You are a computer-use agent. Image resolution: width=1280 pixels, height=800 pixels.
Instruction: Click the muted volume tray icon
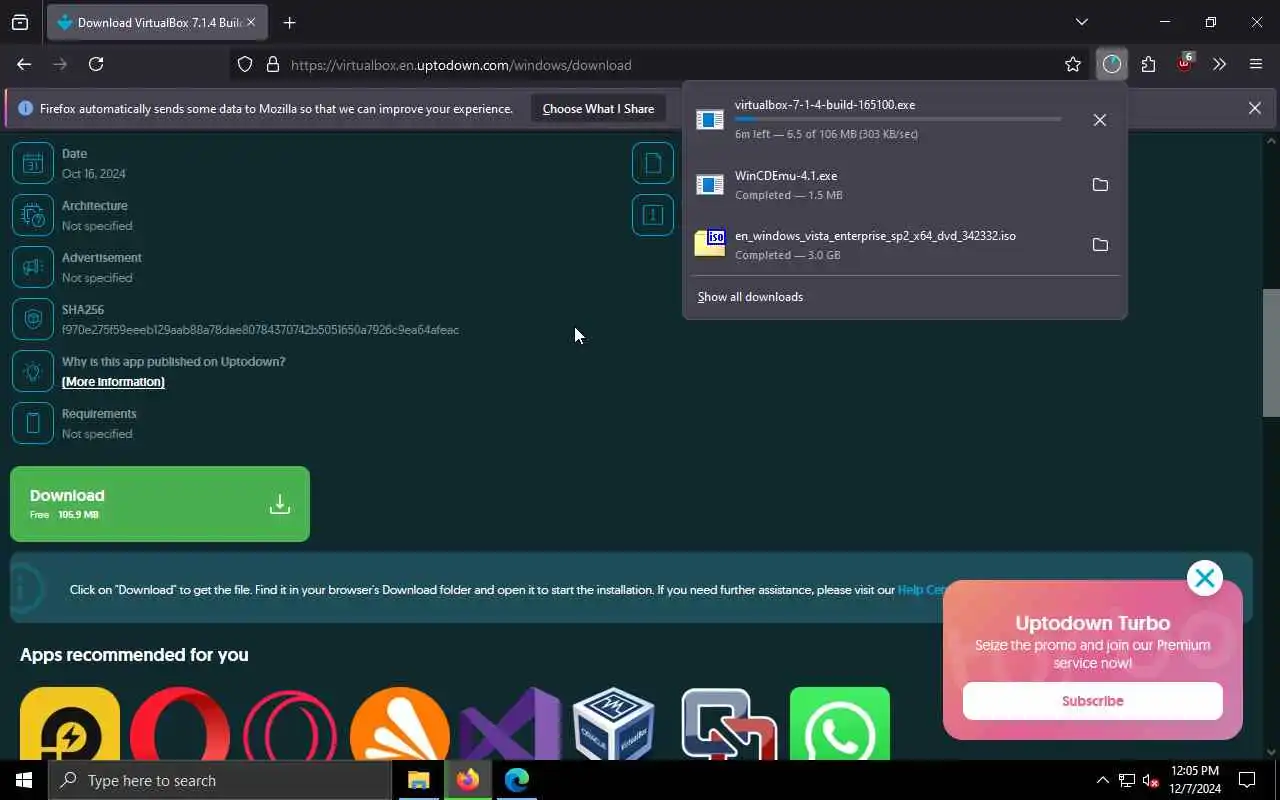coord(1151,780)
